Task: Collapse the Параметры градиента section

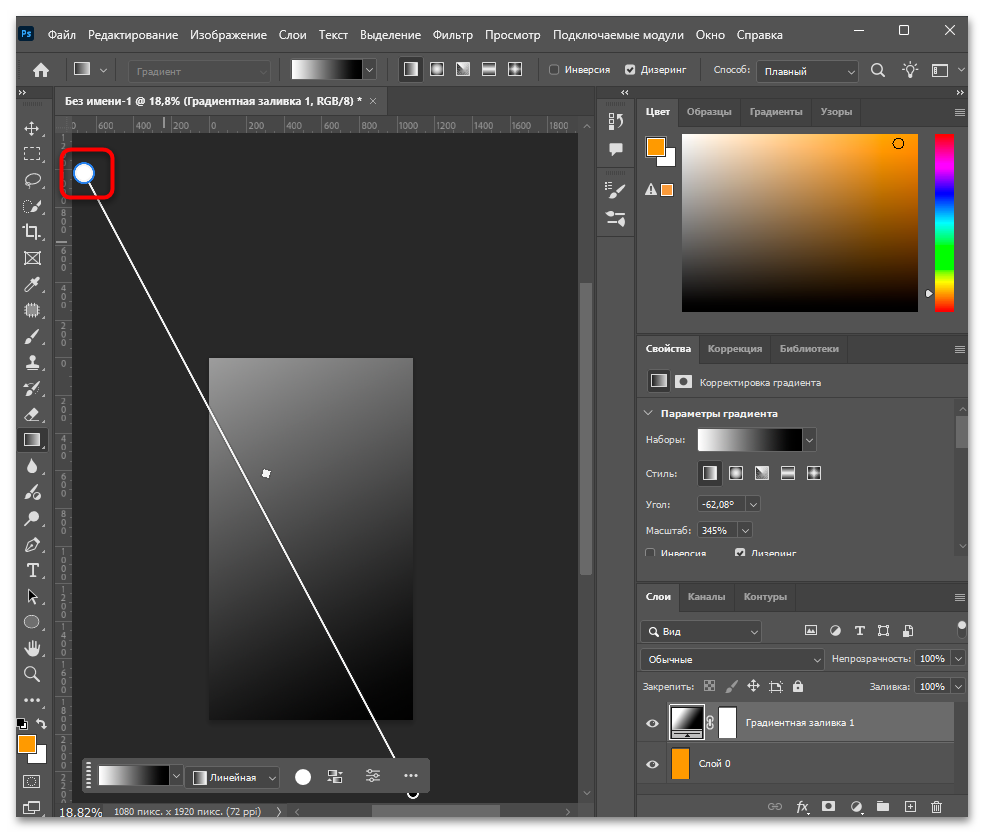Action: [648, 413]
